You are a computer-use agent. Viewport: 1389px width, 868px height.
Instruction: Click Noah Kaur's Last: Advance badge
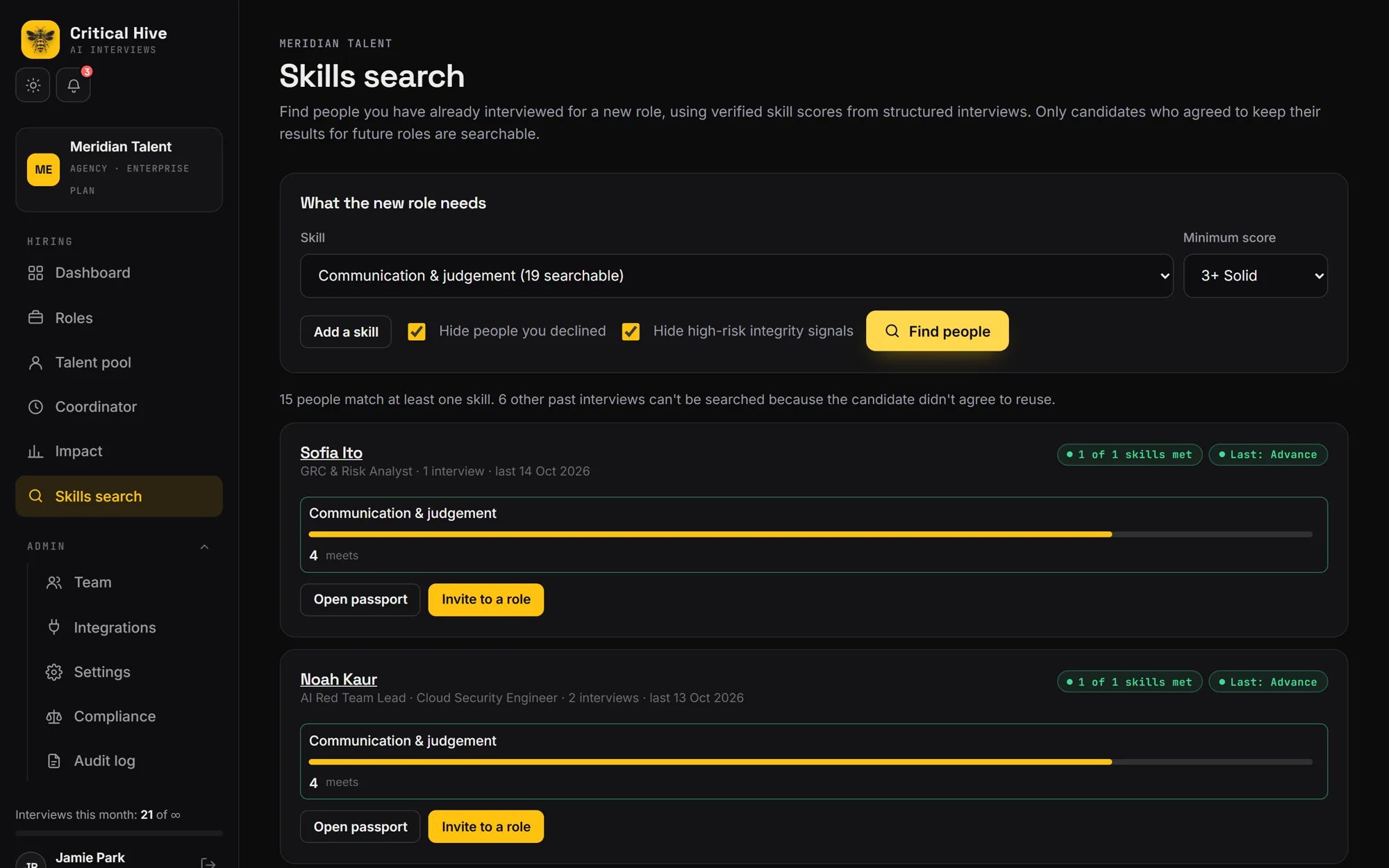[1267, 682]
